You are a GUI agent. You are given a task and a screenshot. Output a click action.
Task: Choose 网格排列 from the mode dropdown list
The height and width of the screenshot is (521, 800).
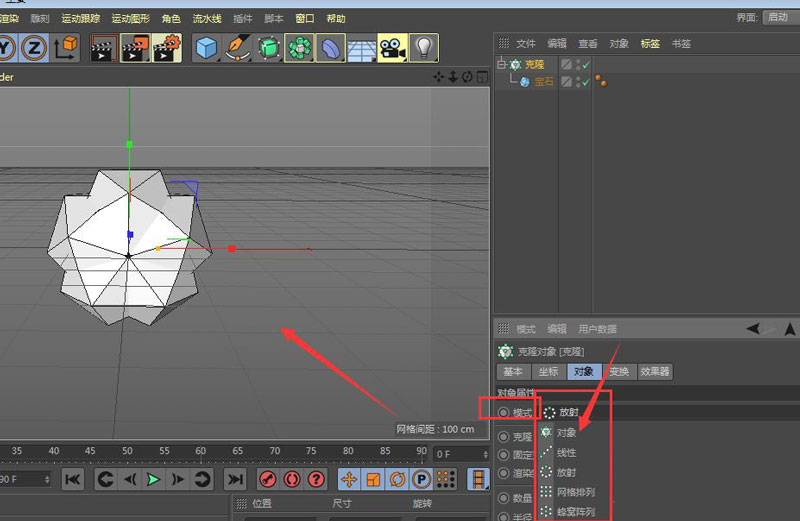576,492
